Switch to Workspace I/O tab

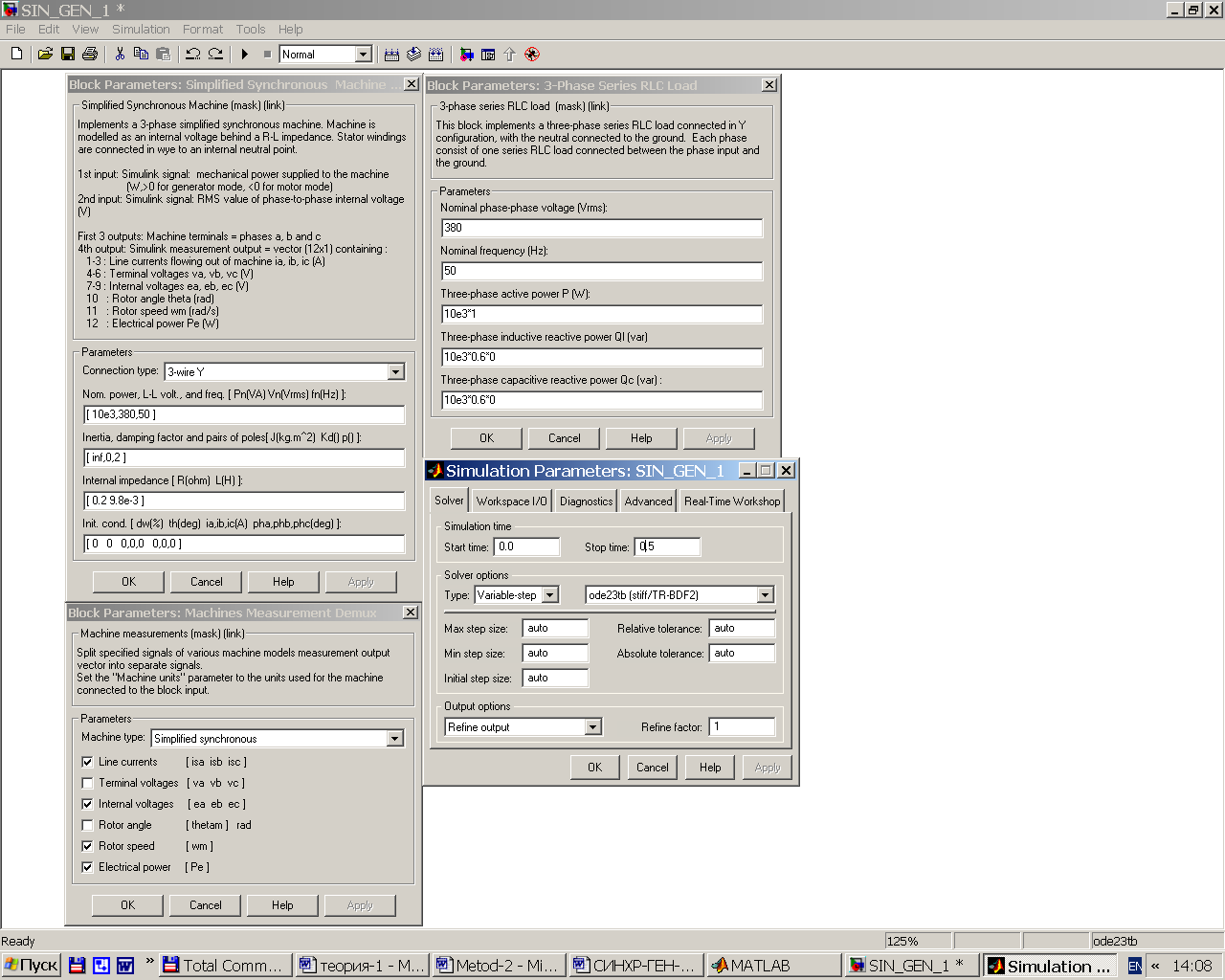pos(511,501)
